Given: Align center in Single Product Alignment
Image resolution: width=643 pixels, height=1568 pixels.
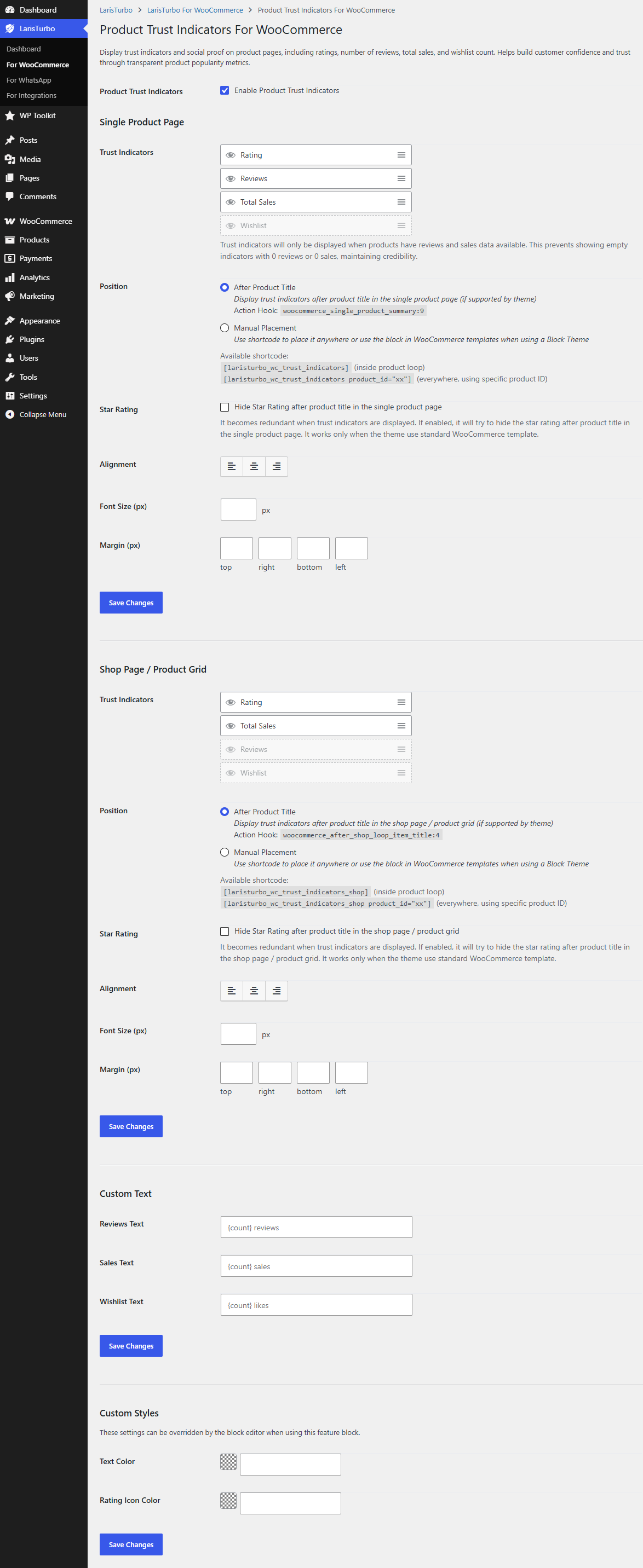Looking at the screenshot, I should tap(254, 466).
